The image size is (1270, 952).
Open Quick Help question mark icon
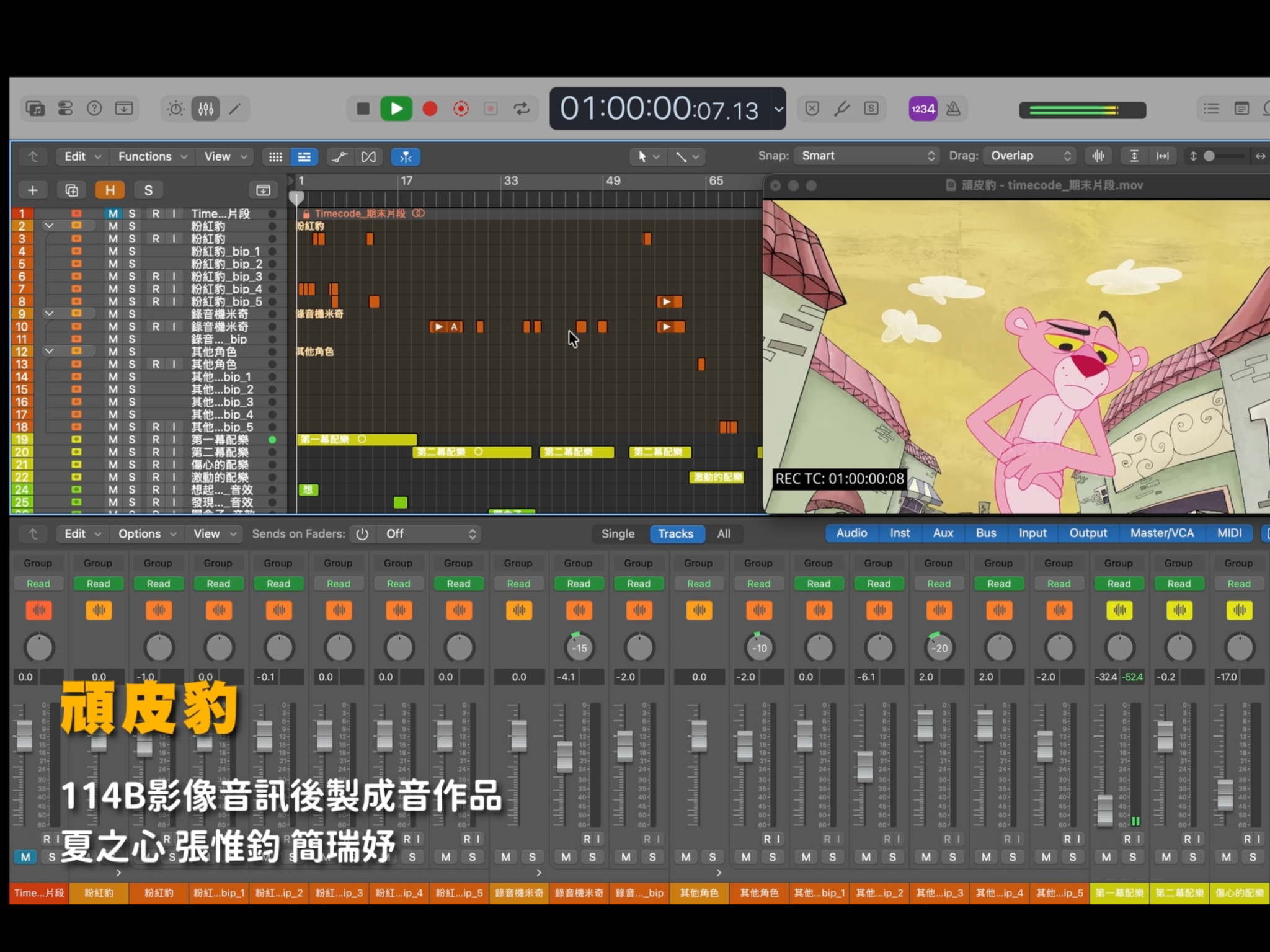(x=94, y=109)
